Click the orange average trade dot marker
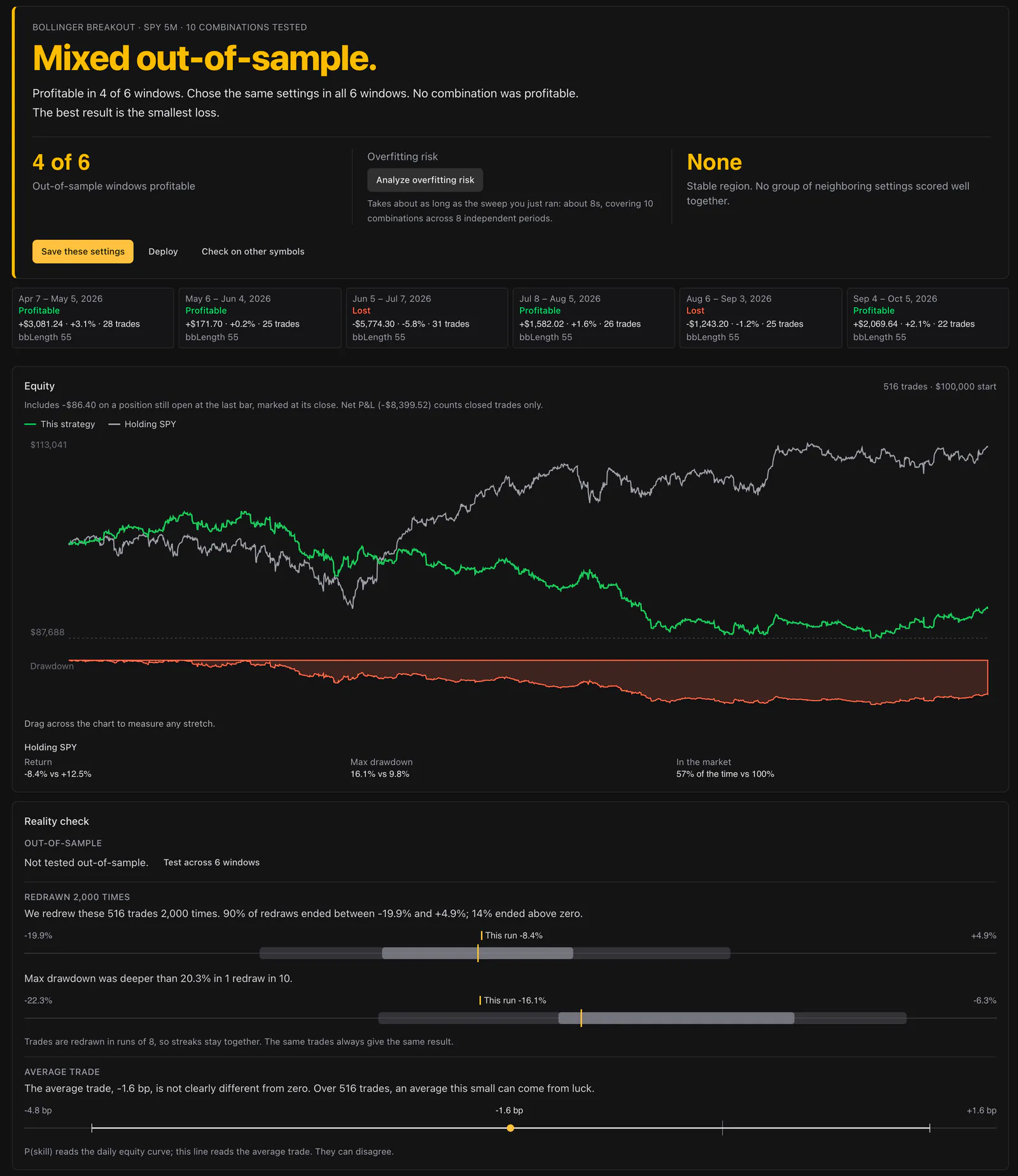This screenshot has width=1018, height=1176. [510, 1128]
